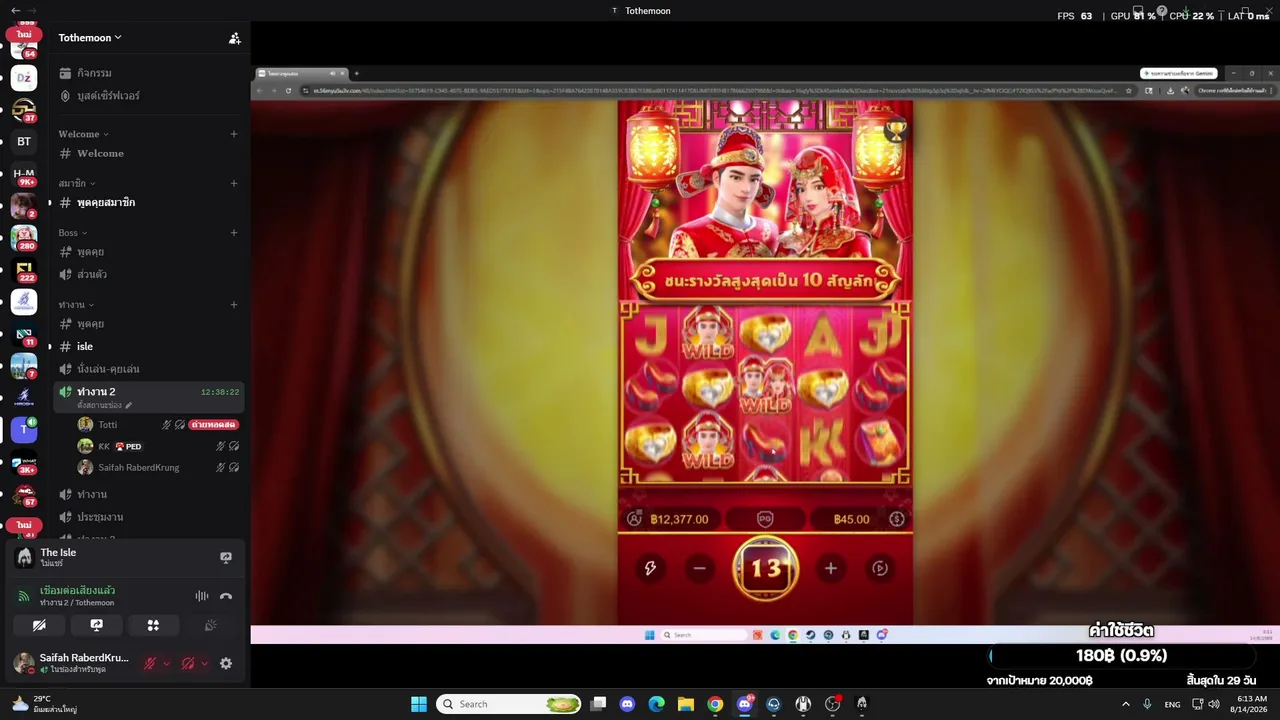The image size is (1280, 720).
Task: Open the isle text channel
Action: click(150, 346)
